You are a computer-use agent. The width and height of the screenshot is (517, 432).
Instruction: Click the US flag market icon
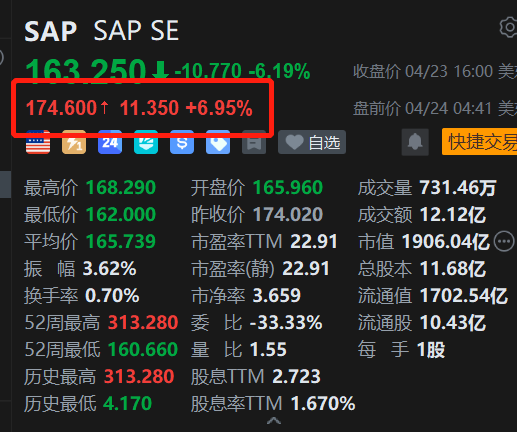click(38, 142)
